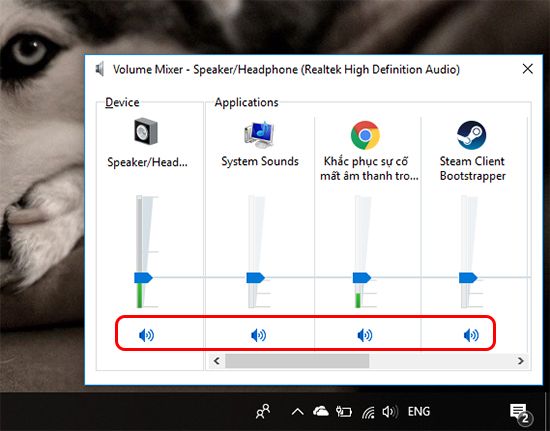550x431 pixels.
Task: Click the Chrome volume slider handle
Action: coord(362,278)
